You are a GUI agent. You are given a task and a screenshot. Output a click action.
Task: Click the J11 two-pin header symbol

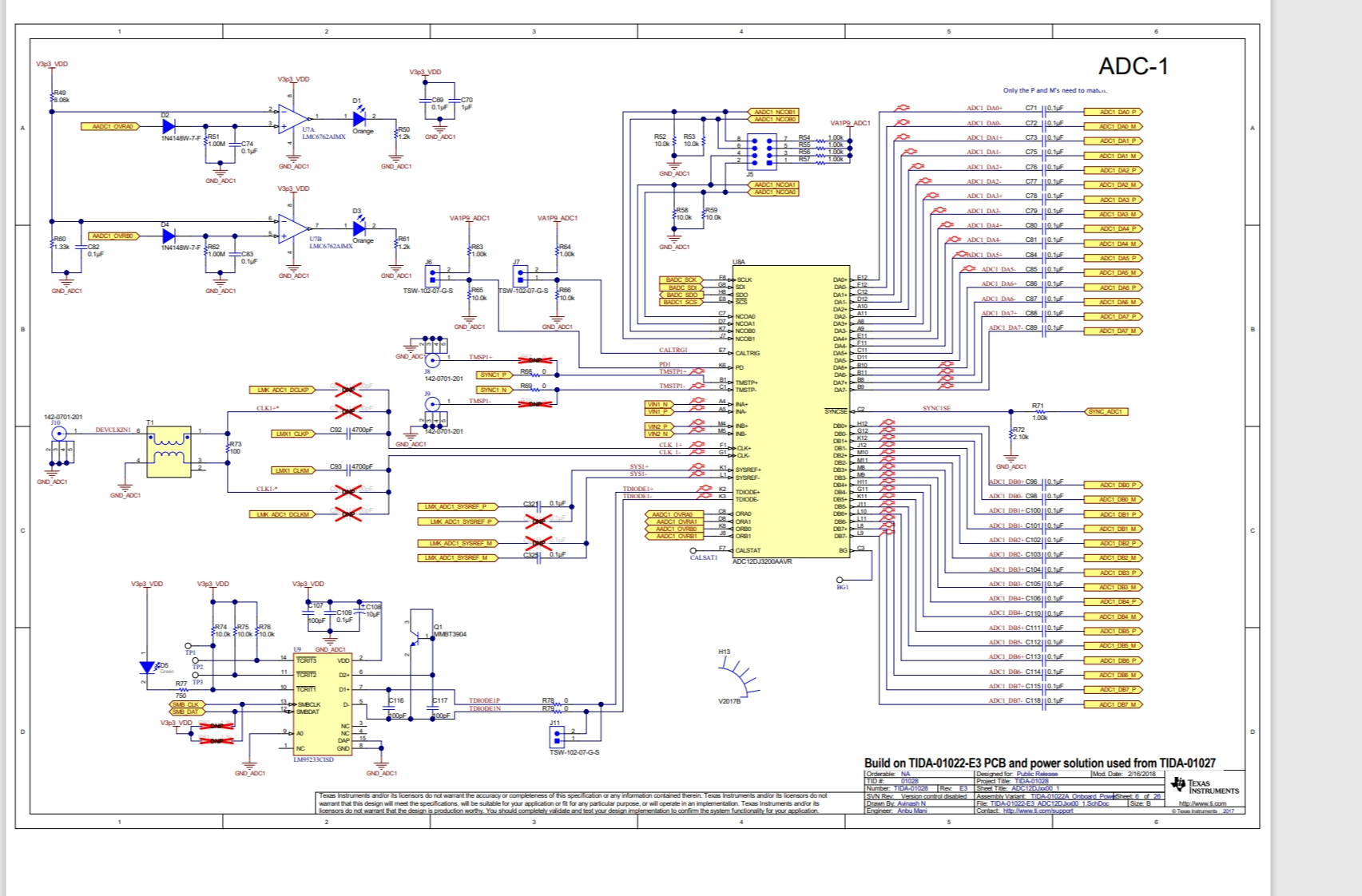(x=557, y=735)
